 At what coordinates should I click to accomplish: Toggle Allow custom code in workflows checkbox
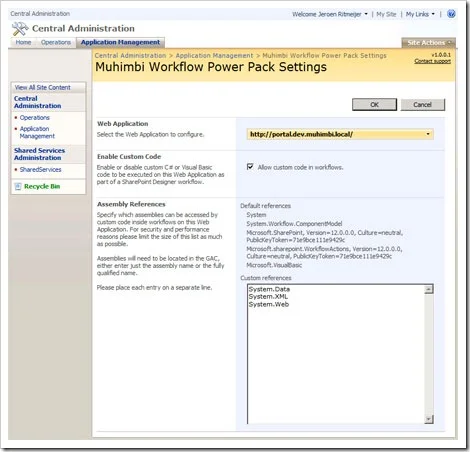pos(250,166)
